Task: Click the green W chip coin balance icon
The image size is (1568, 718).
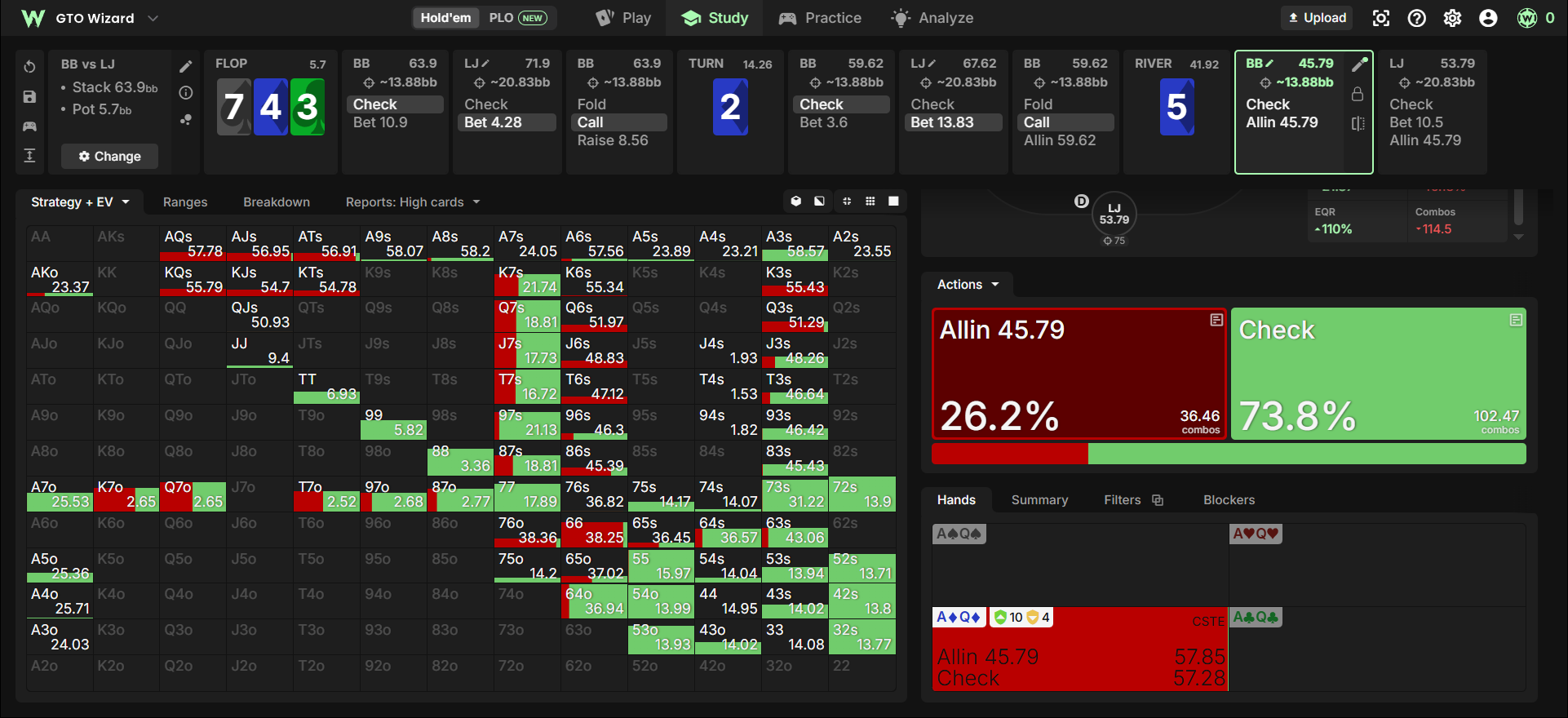Action: coord(1527,18)
